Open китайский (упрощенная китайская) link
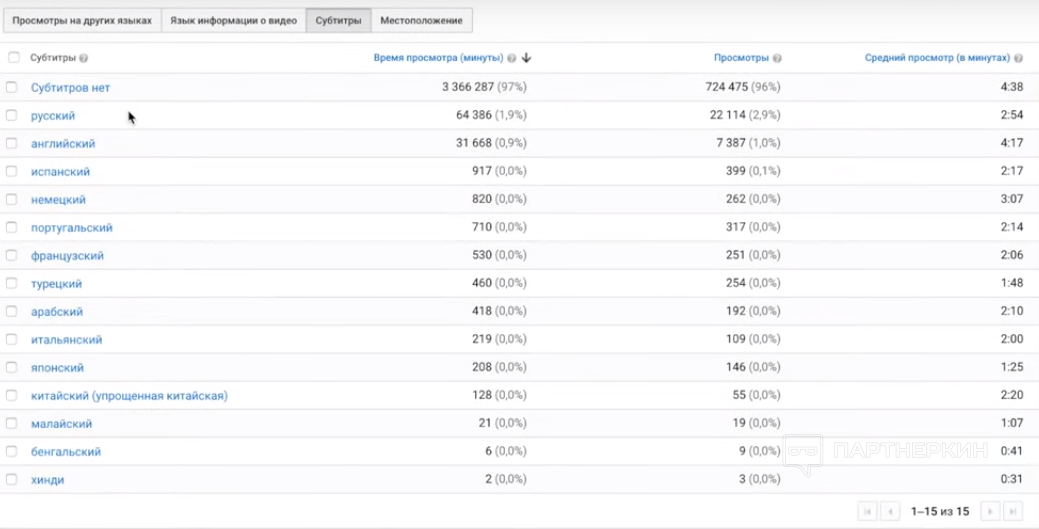Viewport: 1039px width, 529px height. click(x=129, y=396)
